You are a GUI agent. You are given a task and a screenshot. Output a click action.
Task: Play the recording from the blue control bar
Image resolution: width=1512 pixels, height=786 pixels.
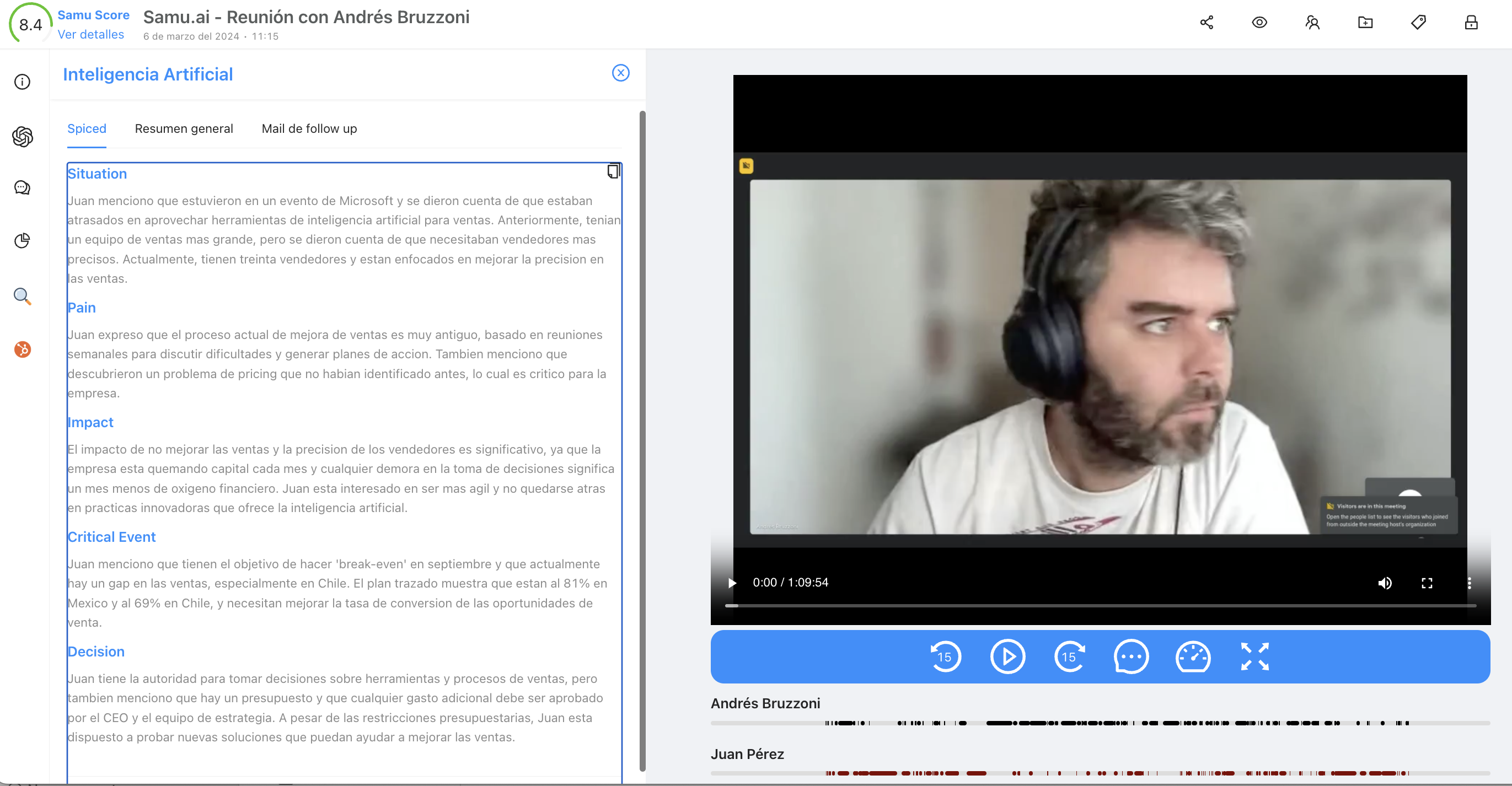pyautogui.click(x=1008, y=656)
